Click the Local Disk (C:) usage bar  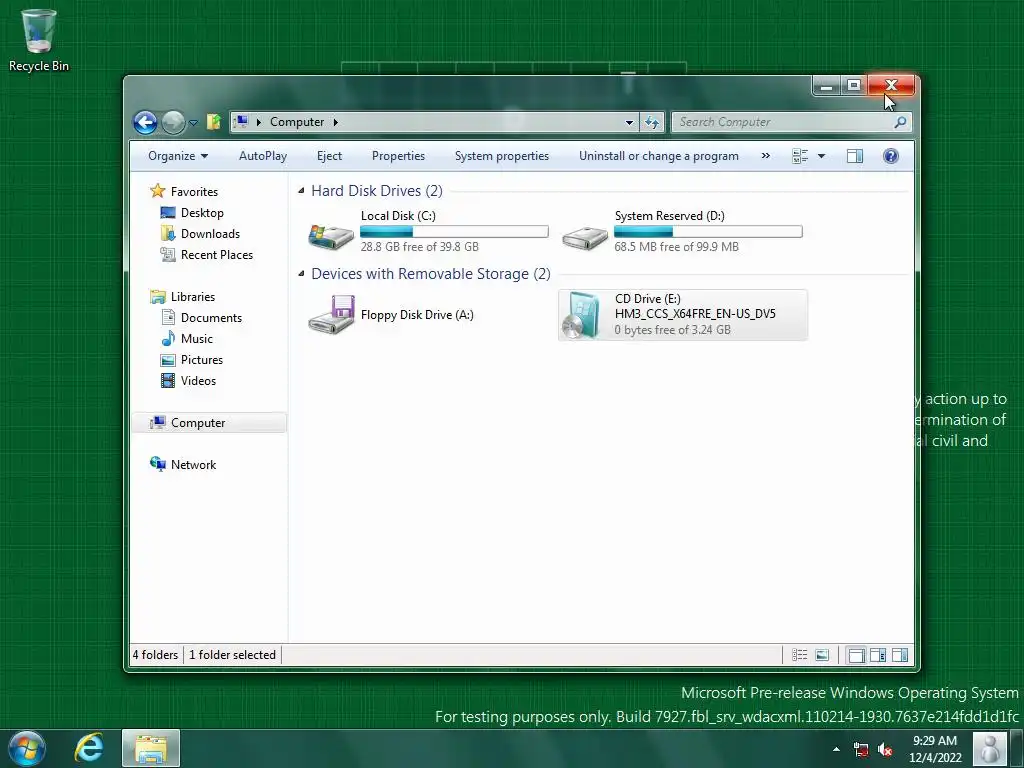pyautogui.click(x=454, y=231)
